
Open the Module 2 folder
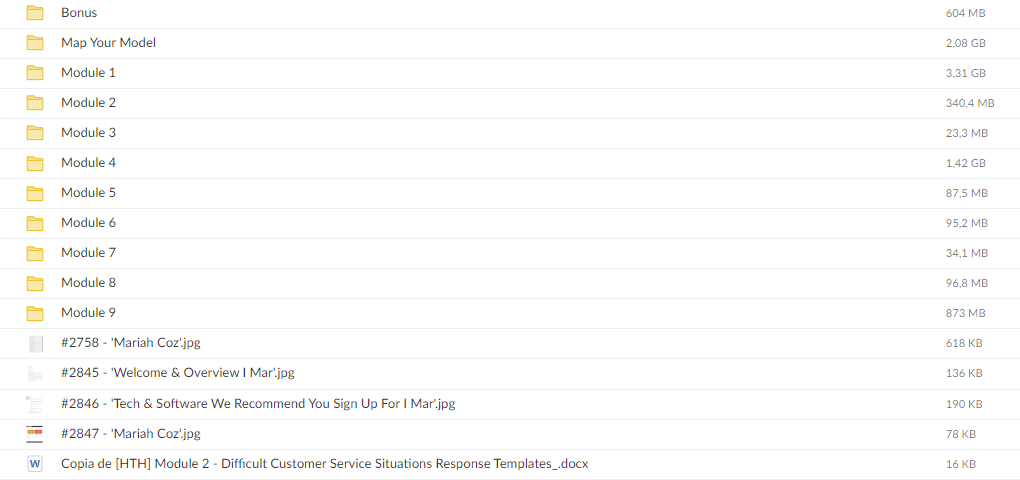click(88, 103)
